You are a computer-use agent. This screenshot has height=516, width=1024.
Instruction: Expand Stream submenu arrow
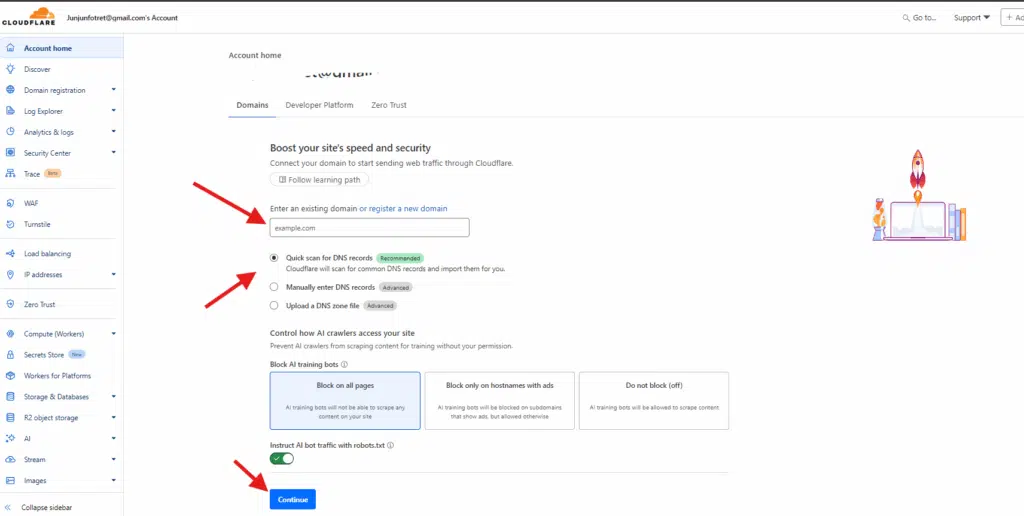pyautogui.click(x=114, y=459)
